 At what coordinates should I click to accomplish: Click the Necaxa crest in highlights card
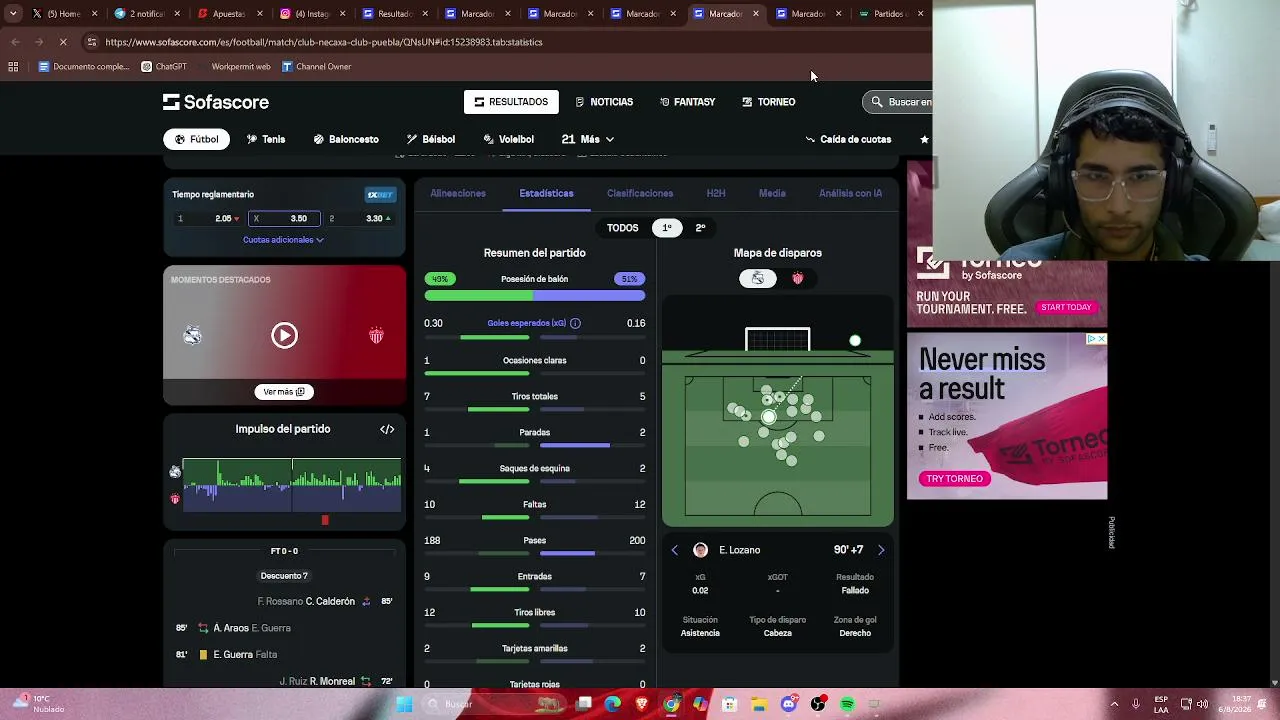[x=376, y=336]
